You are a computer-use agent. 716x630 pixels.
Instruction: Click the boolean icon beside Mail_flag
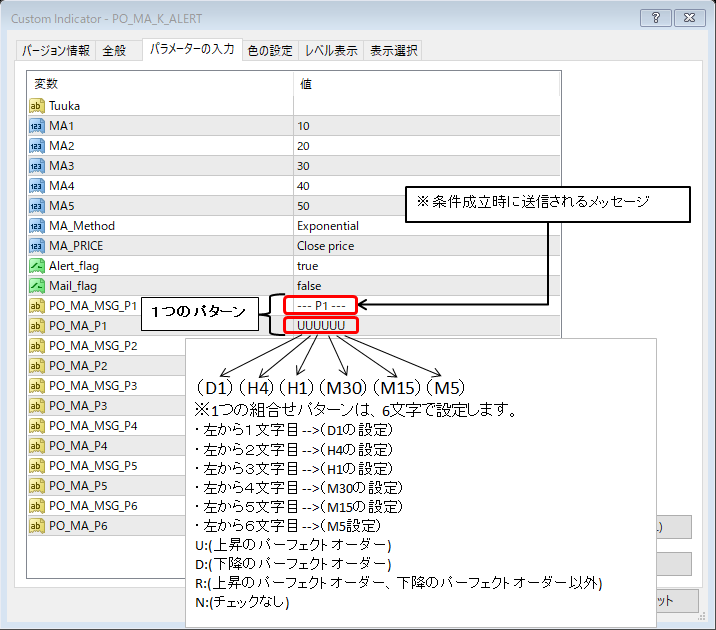pyautogui.click(x=37, y=286)
